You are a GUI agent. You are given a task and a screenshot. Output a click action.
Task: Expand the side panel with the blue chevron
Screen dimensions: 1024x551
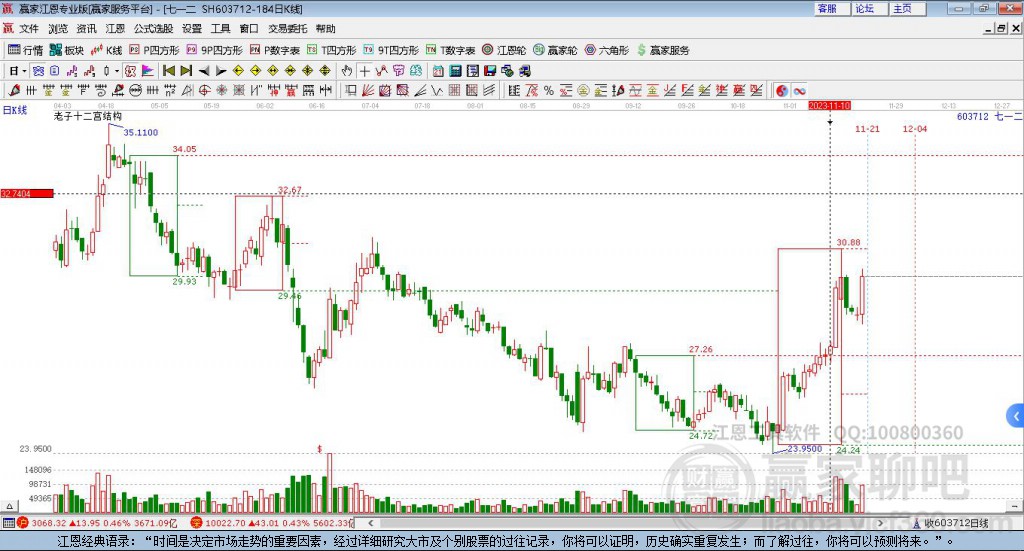(1016, 416)
